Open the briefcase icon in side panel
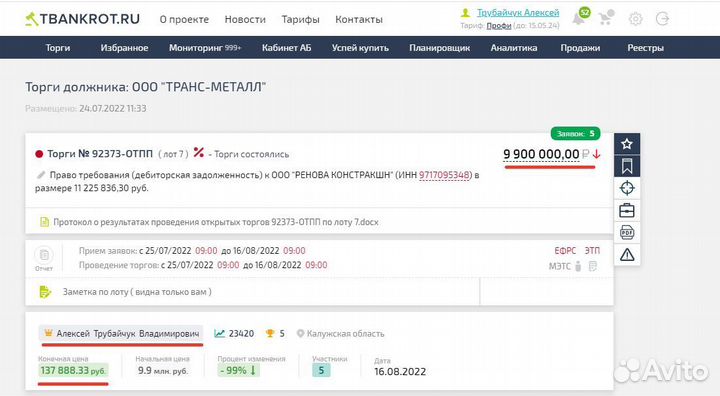720x396 pixels. (627, 210)
